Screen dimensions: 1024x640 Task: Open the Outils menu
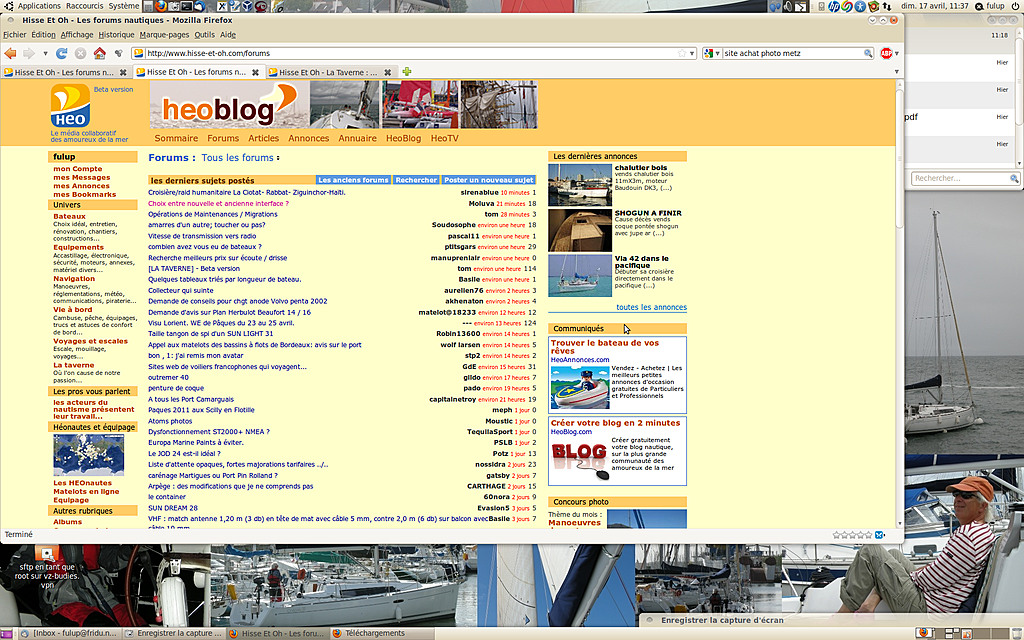(x=204, y=35)
